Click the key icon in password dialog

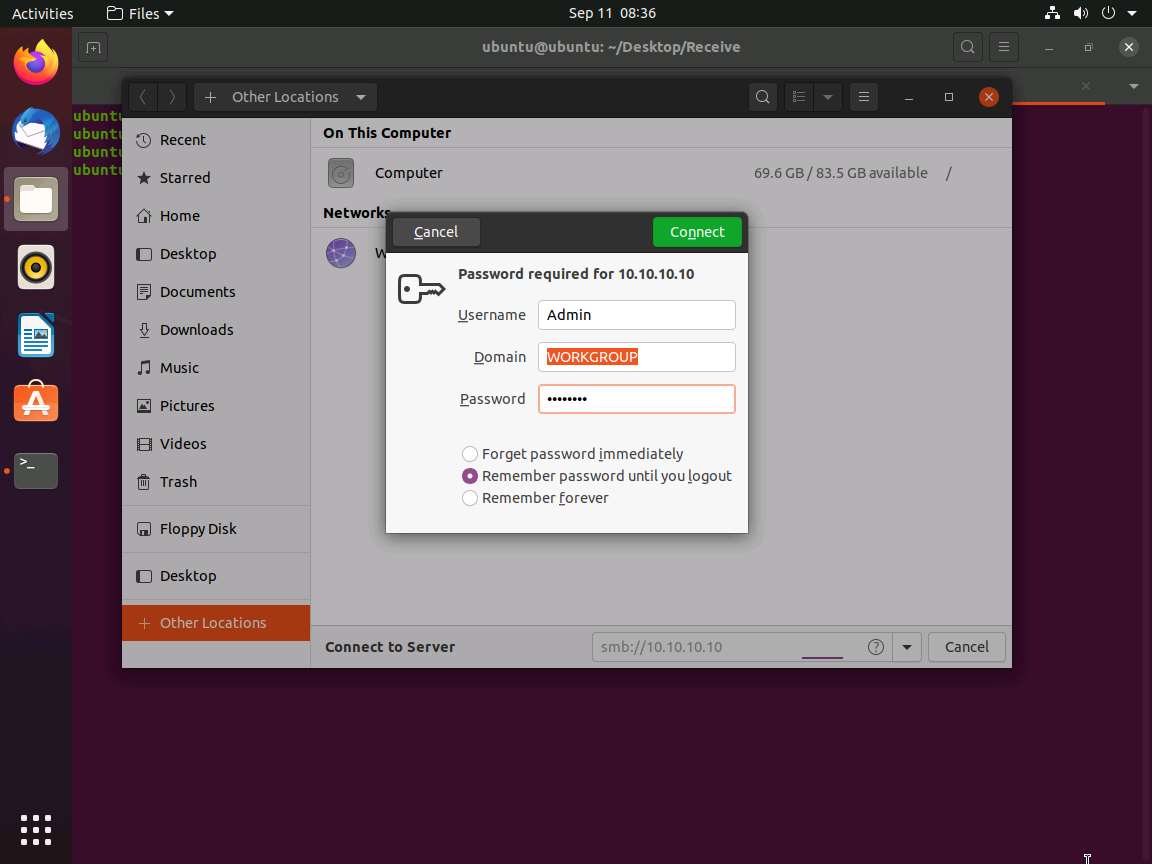pyautogui.click(x=421, y=289)
